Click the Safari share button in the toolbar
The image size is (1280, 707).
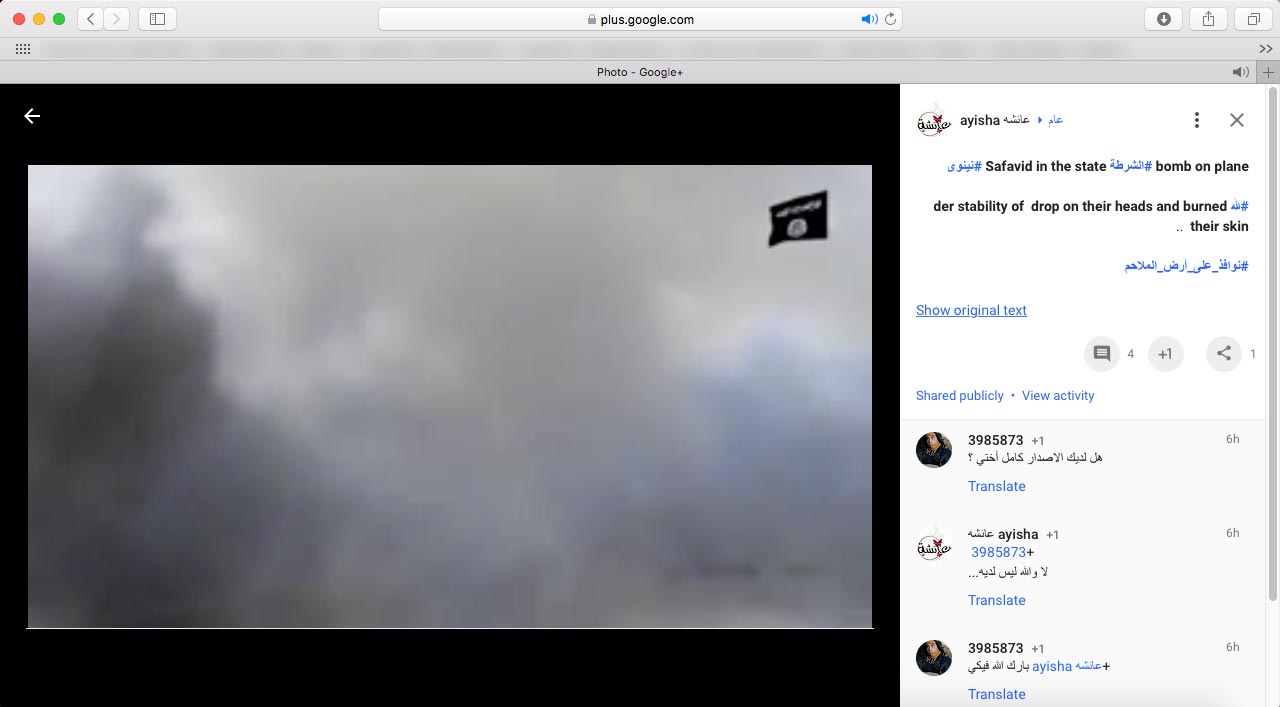point(1208,19)
